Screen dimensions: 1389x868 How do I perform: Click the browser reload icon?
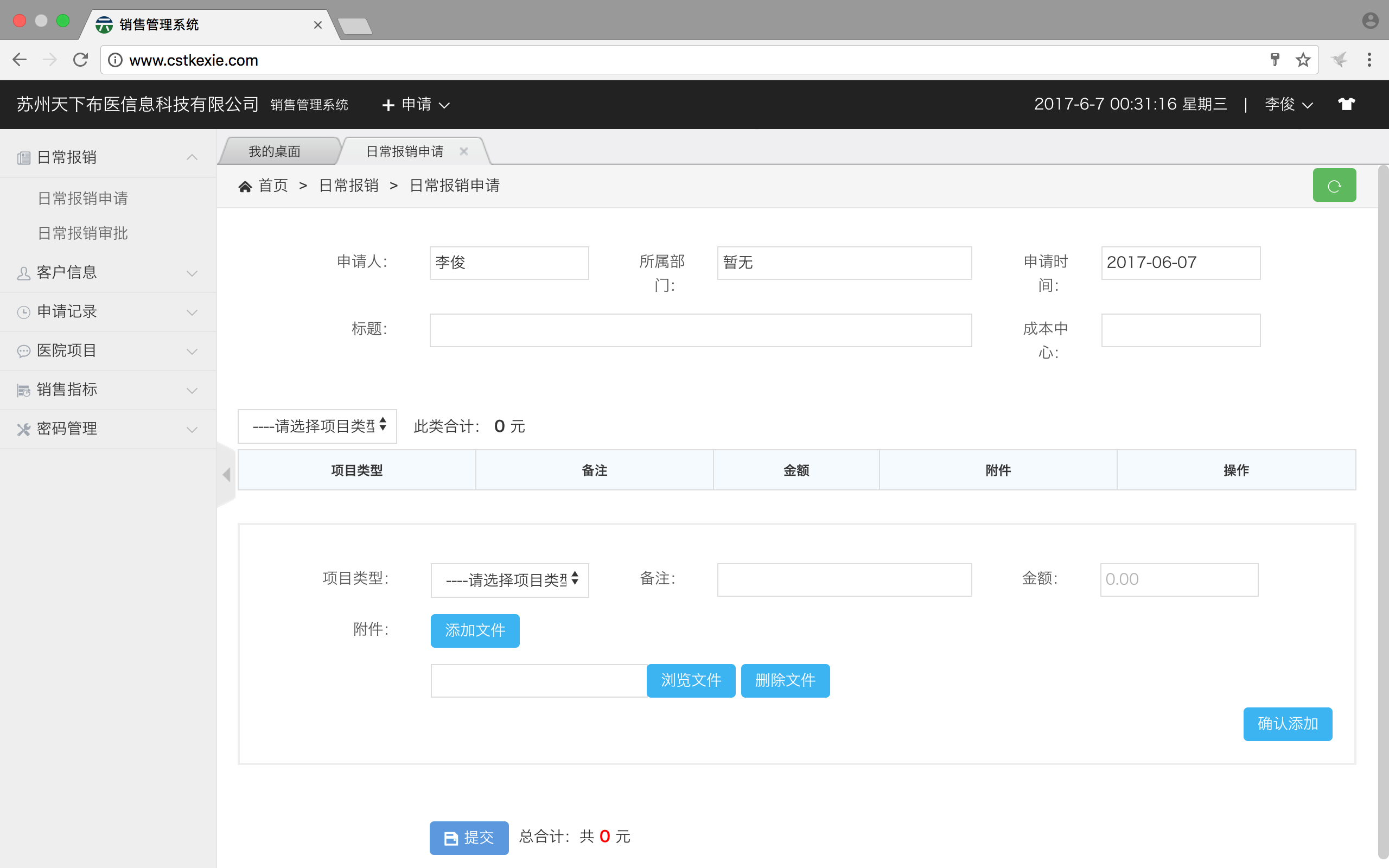click(80, 60)
